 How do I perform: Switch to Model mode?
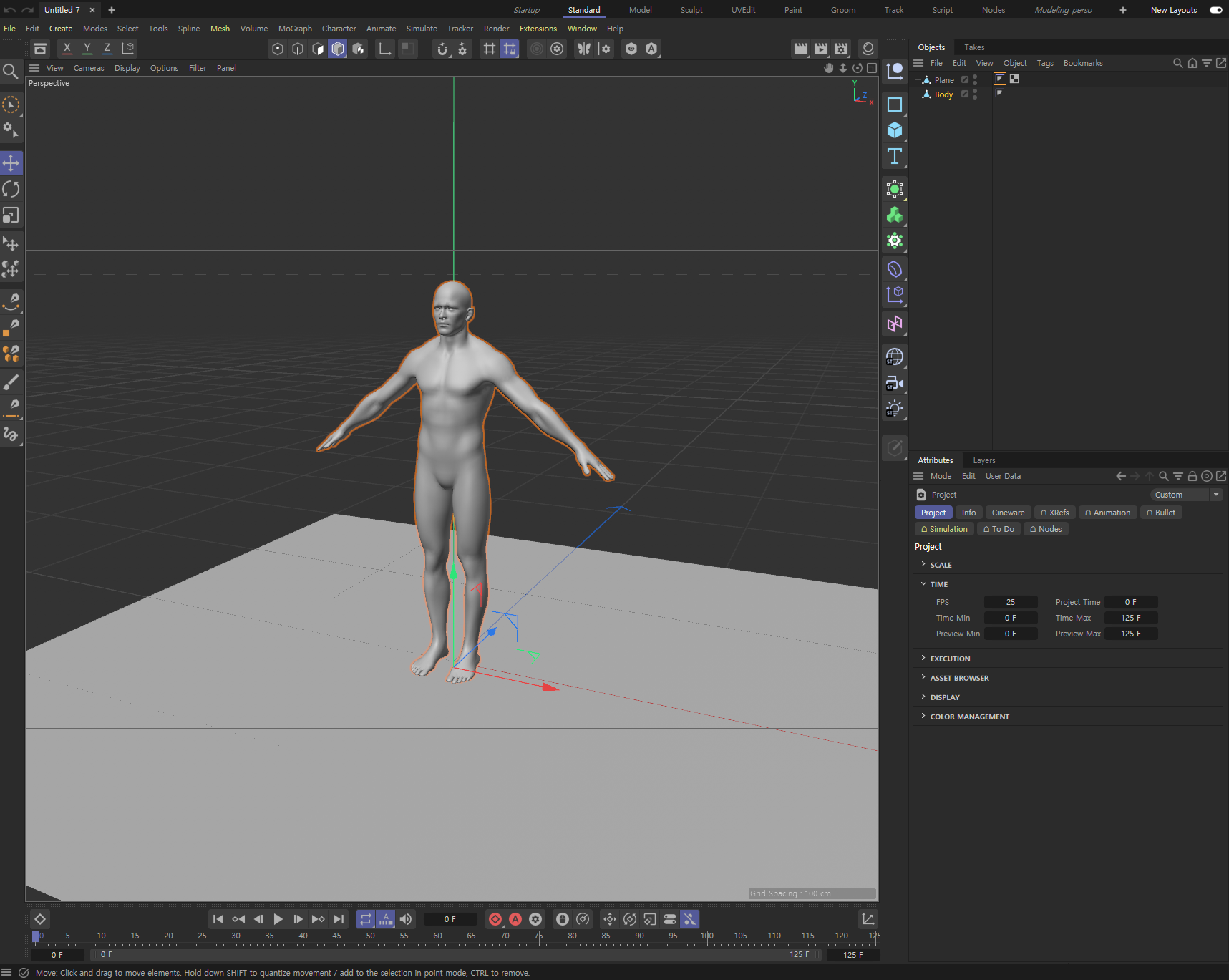[x=338, y=49]
